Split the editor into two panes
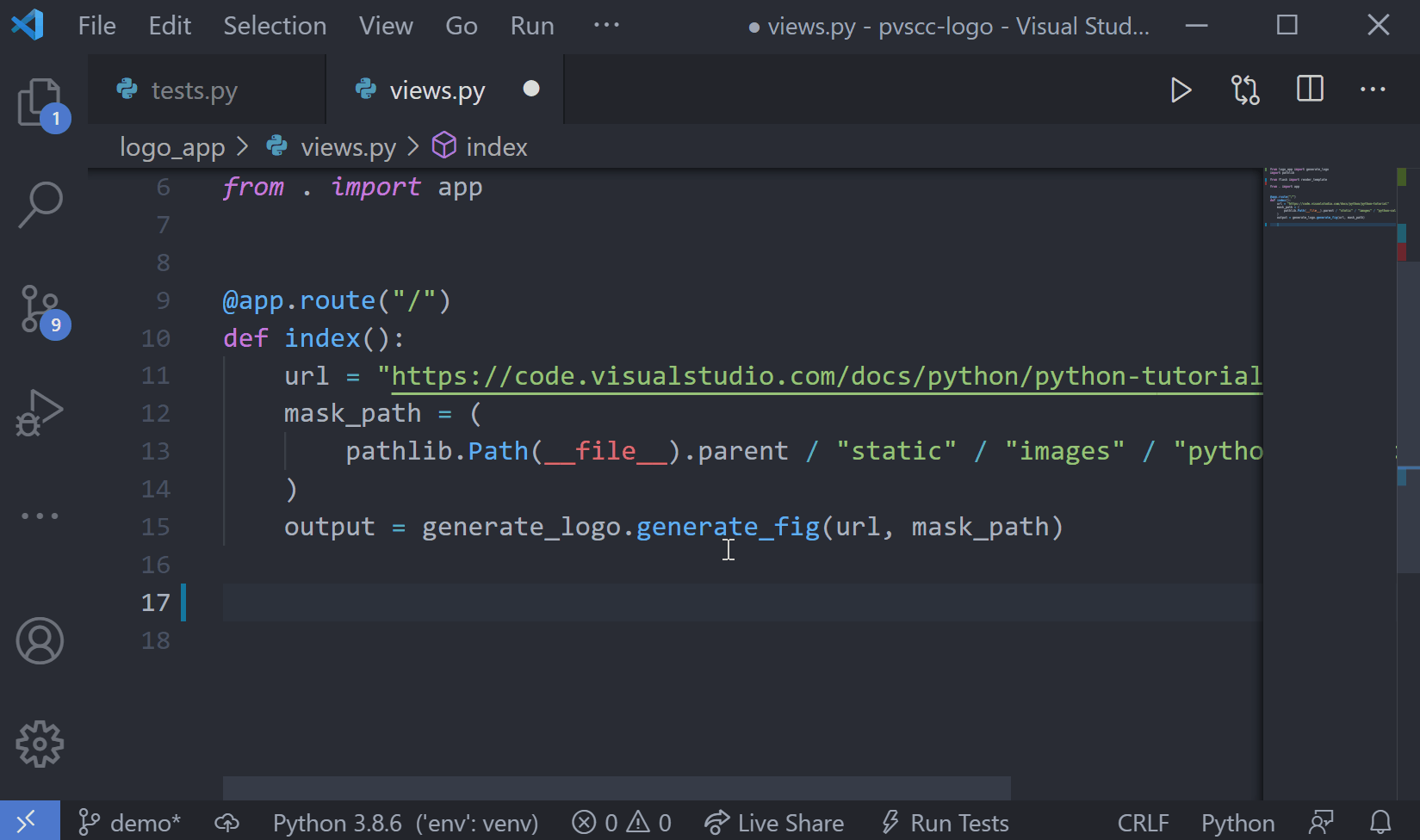The width and height of the screenshot is (1420, 840). point(1308,89)
